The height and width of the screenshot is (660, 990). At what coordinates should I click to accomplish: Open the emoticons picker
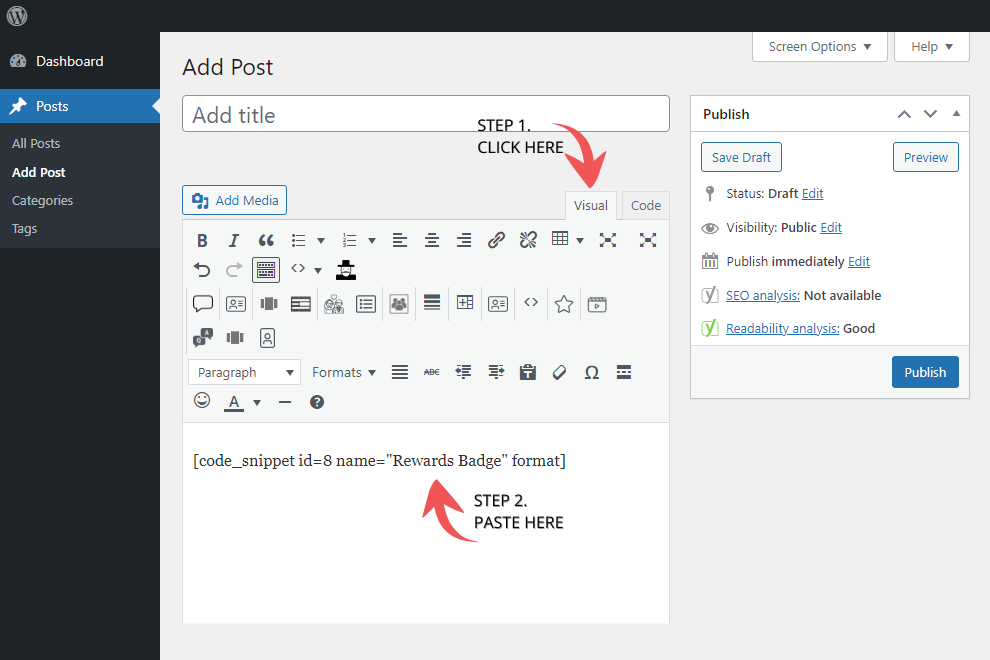(x=202, y=400)
